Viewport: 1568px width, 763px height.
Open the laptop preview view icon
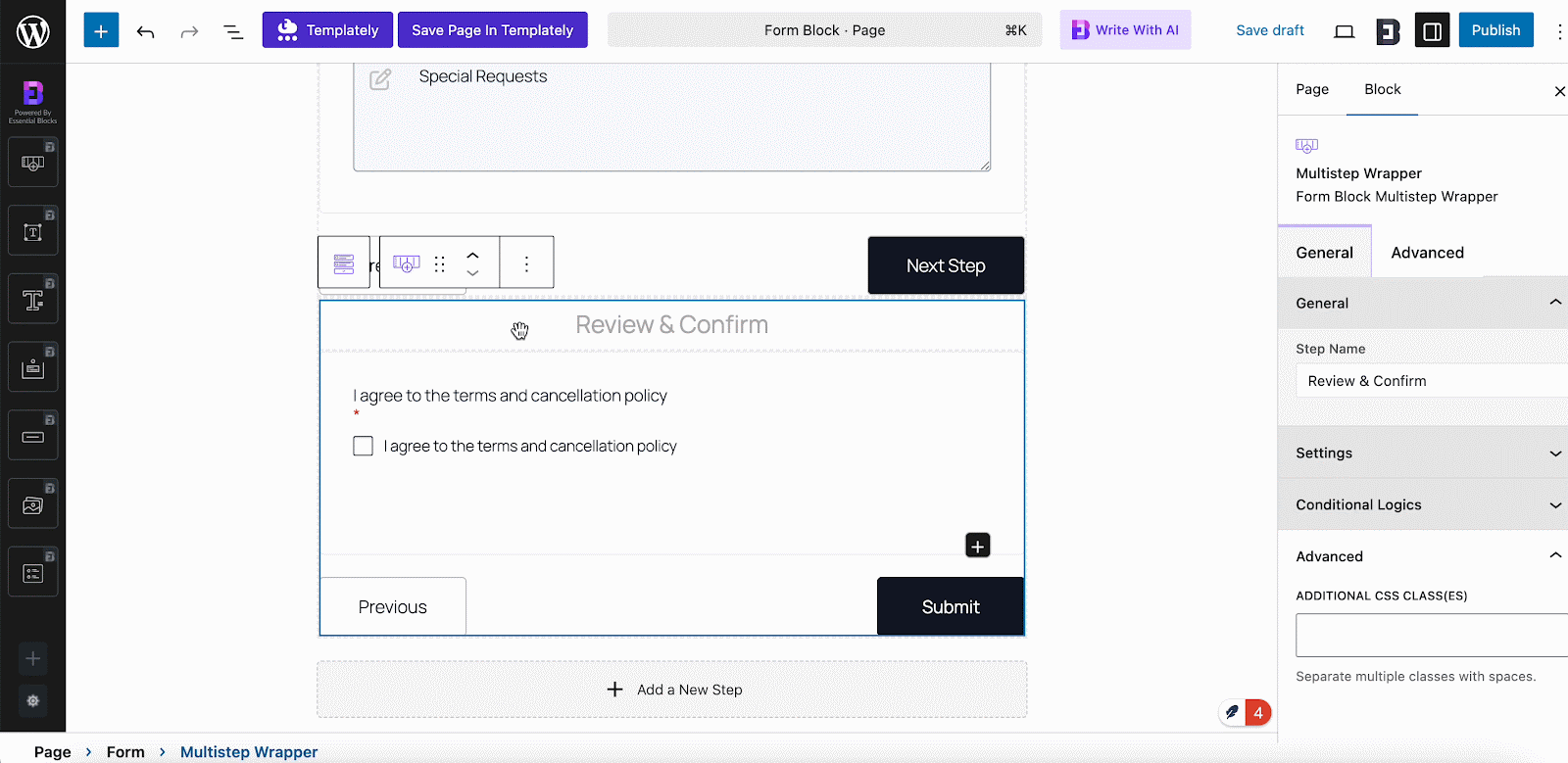[1345, 31]
